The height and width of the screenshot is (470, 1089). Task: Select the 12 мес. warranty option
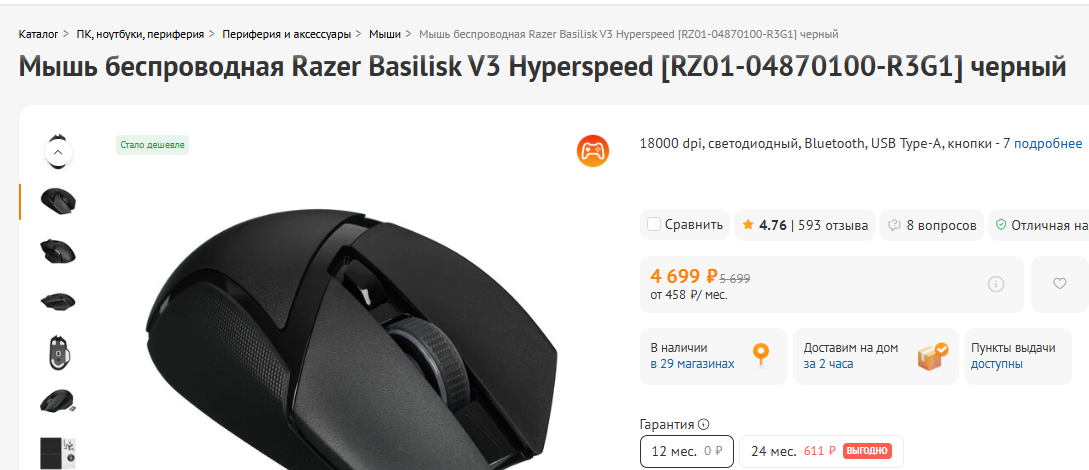click(x=687, y=451)
